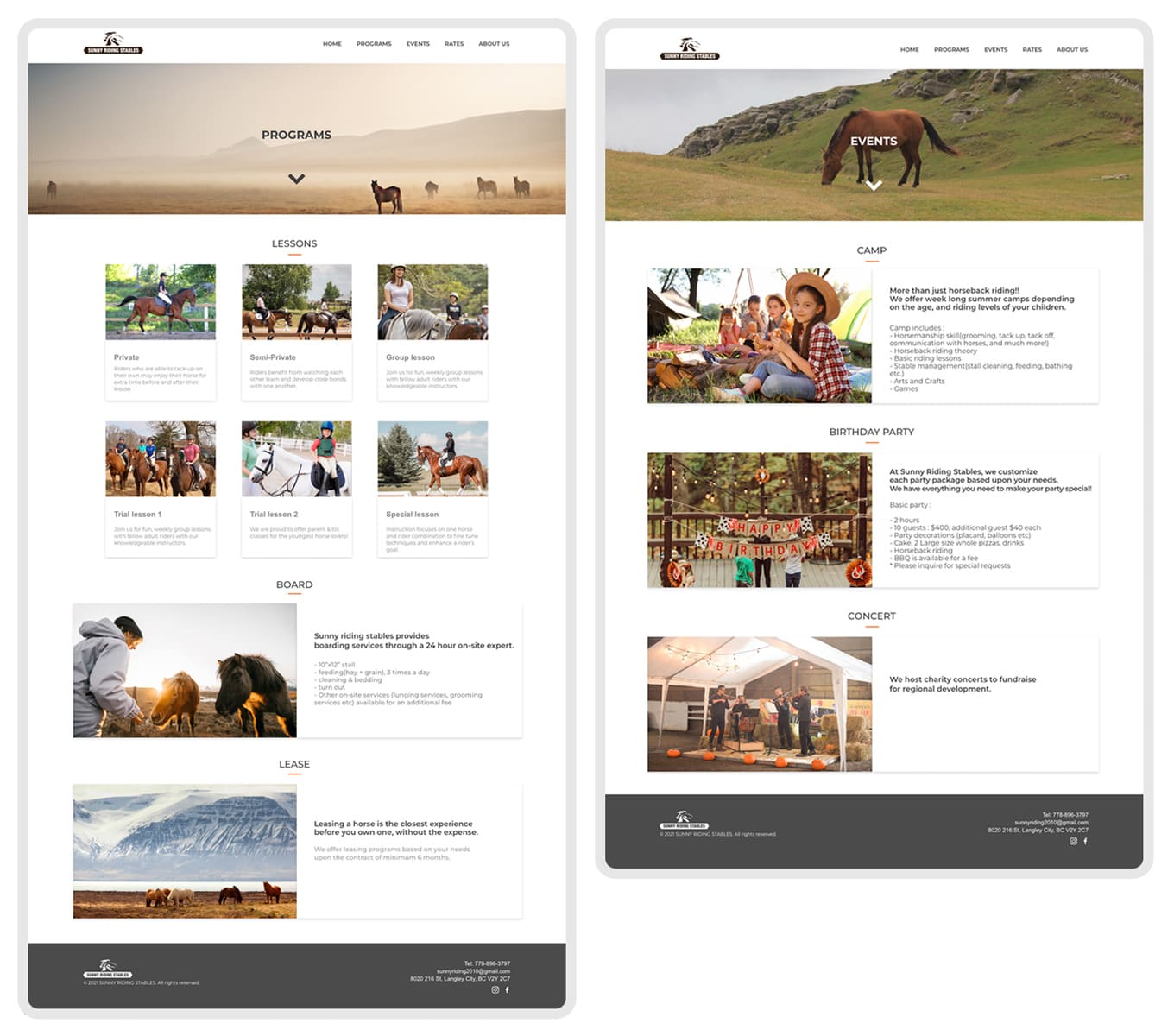Click the down chevron under PROGRAMS hero title
The width and height of the screenshot is (1174, 1036).
296,179
